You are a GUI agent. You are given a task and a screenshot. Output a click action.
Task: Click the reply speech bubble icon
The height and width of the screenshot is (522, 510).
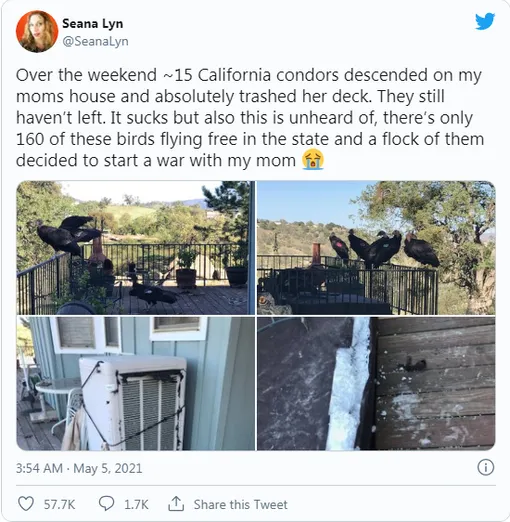[107, 504]
